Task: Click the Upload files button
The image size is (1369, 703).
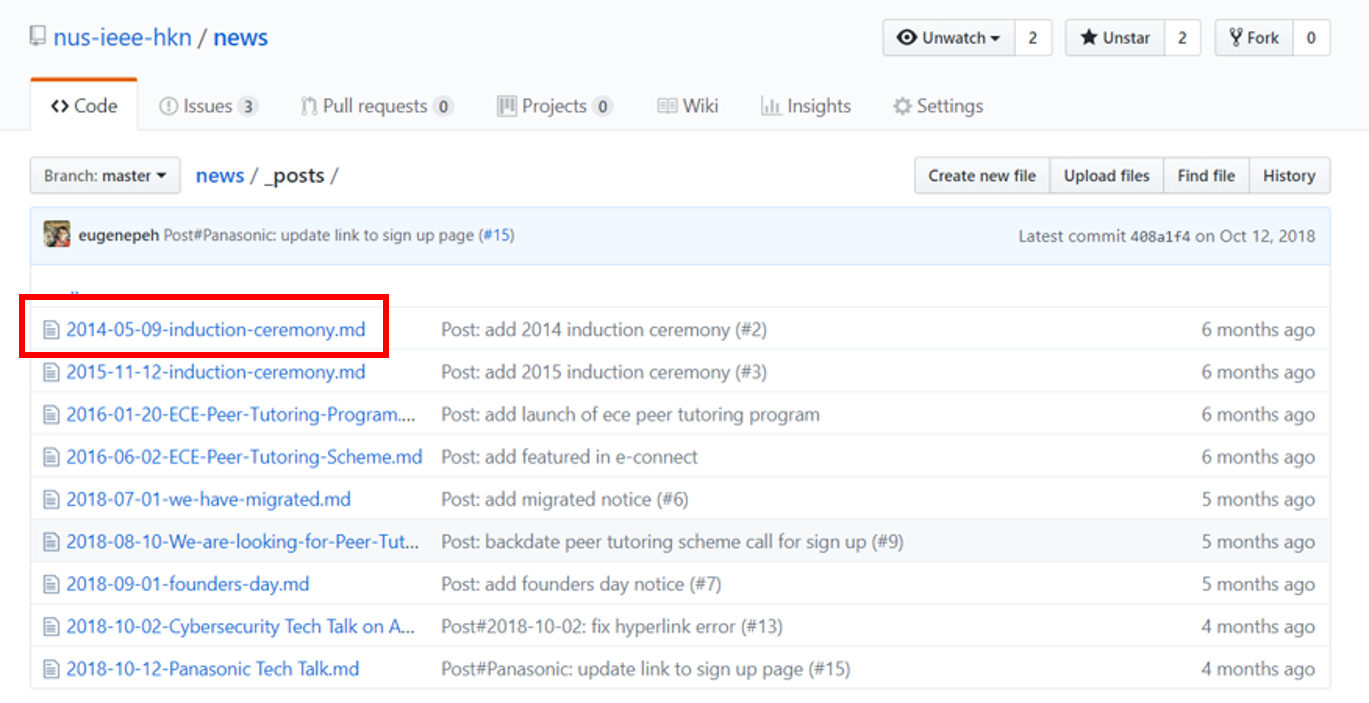Action: [1107, 175]
